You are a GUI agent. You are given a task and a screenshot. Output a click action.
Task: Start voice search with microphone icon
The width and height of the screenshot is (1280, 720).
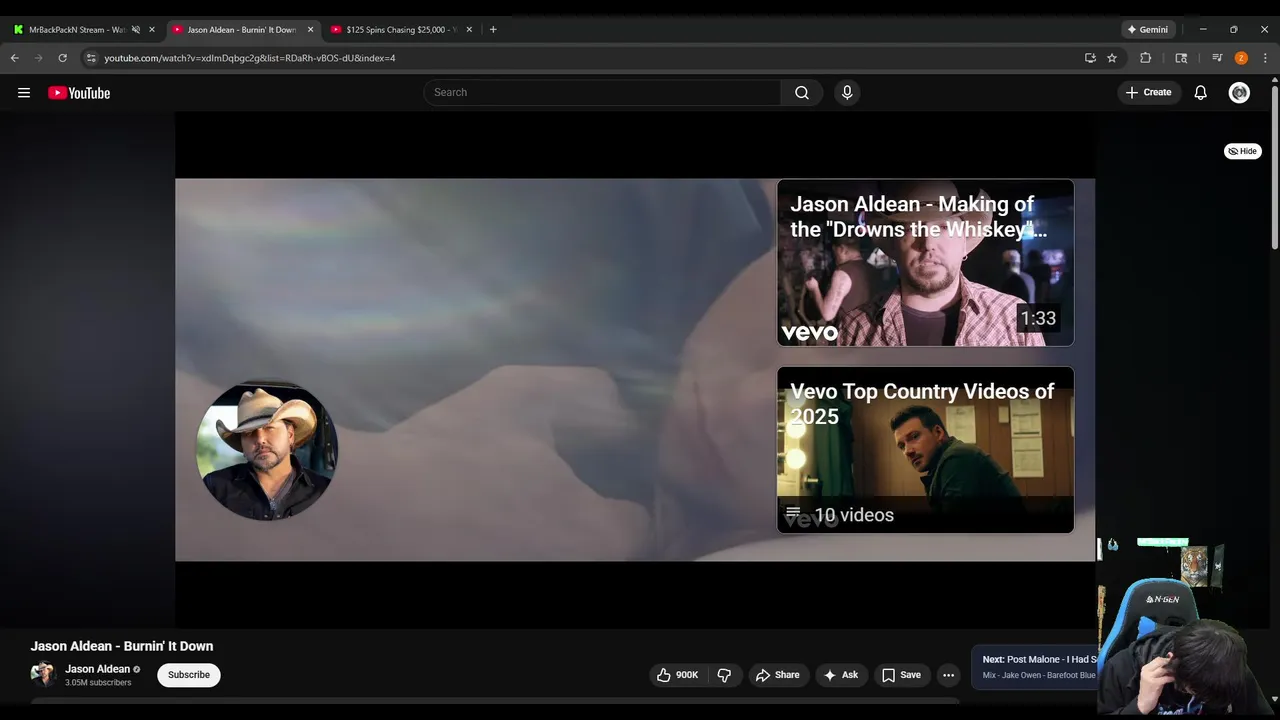(847, 93)
